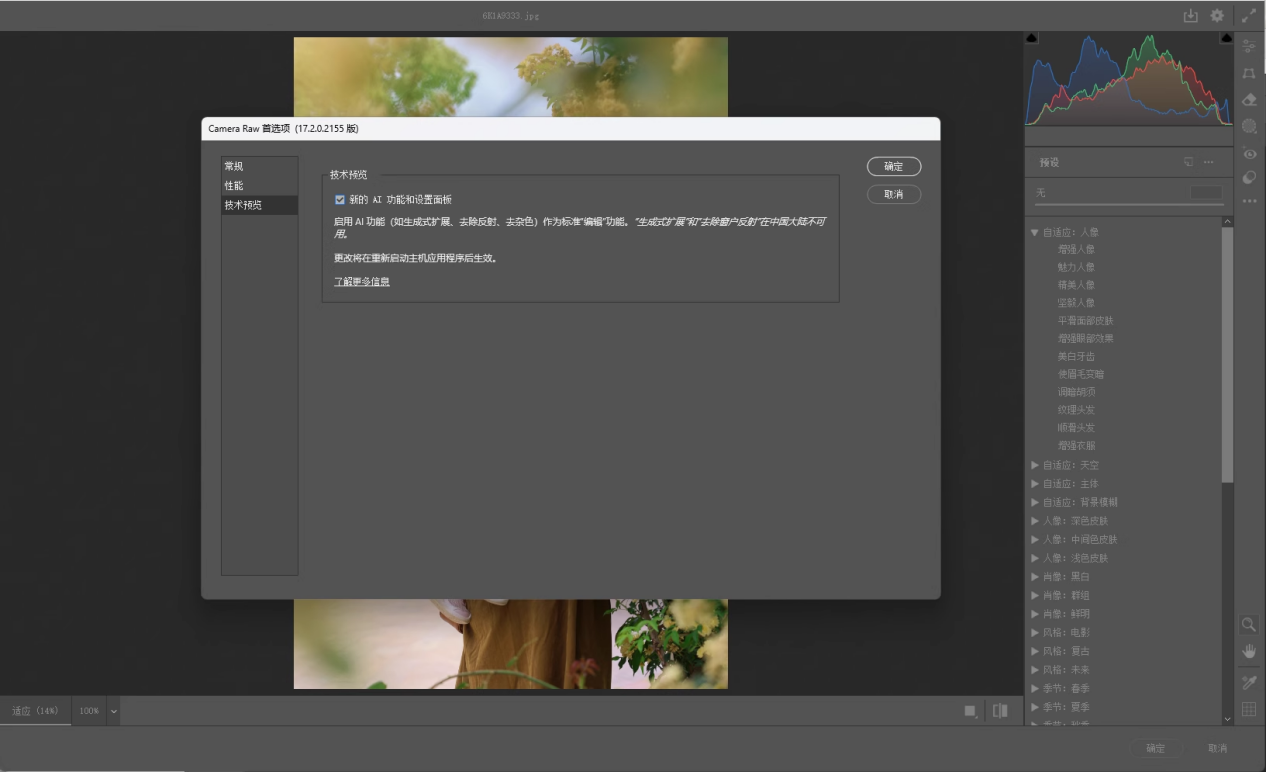This screenshot has width=1266, height=772.
Task: Collapse the 自适应: 人像 preset group
Action: click(1037, 230)
